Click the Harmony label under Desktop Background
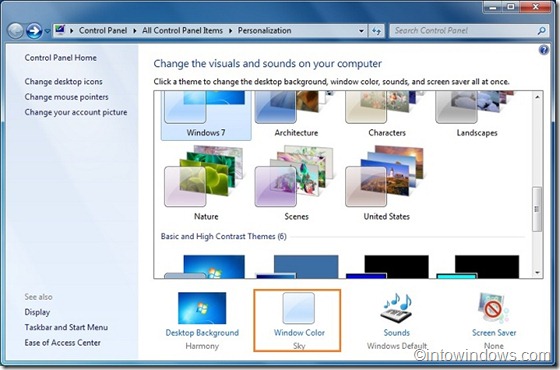 [202, 346]
